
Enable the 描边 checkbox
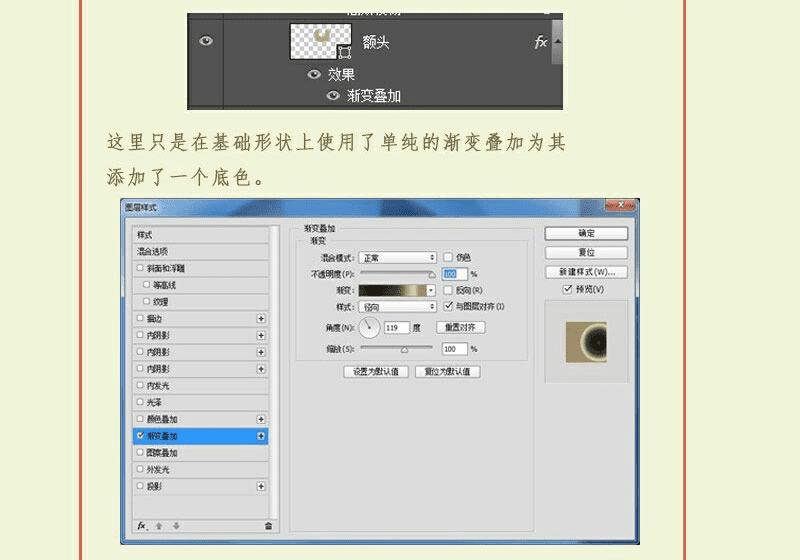tap(140, 318)
